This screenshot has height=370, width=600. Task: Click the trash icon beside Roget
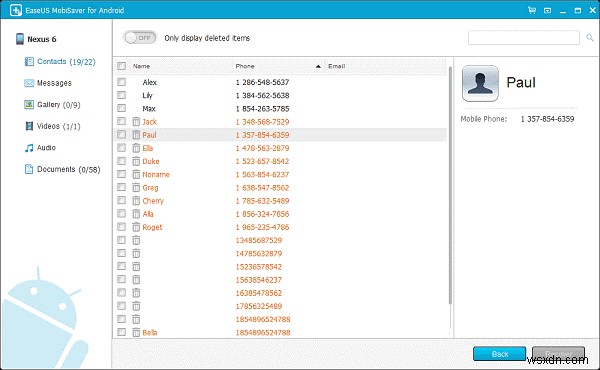click(136, 227)
